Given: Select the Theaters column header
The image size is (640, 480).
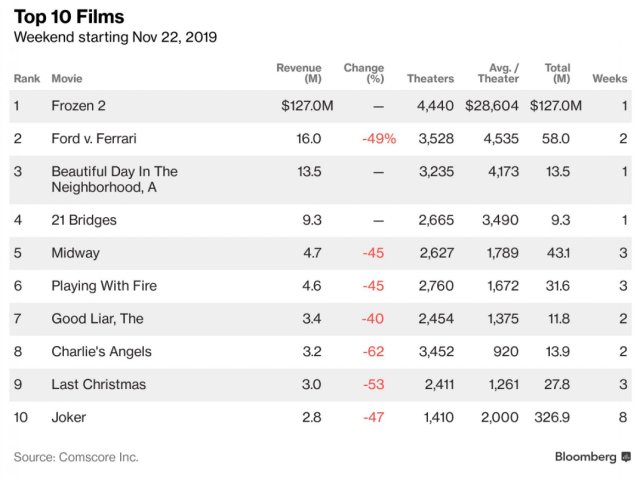Looking at the screenshot, I should pos(430,78).
